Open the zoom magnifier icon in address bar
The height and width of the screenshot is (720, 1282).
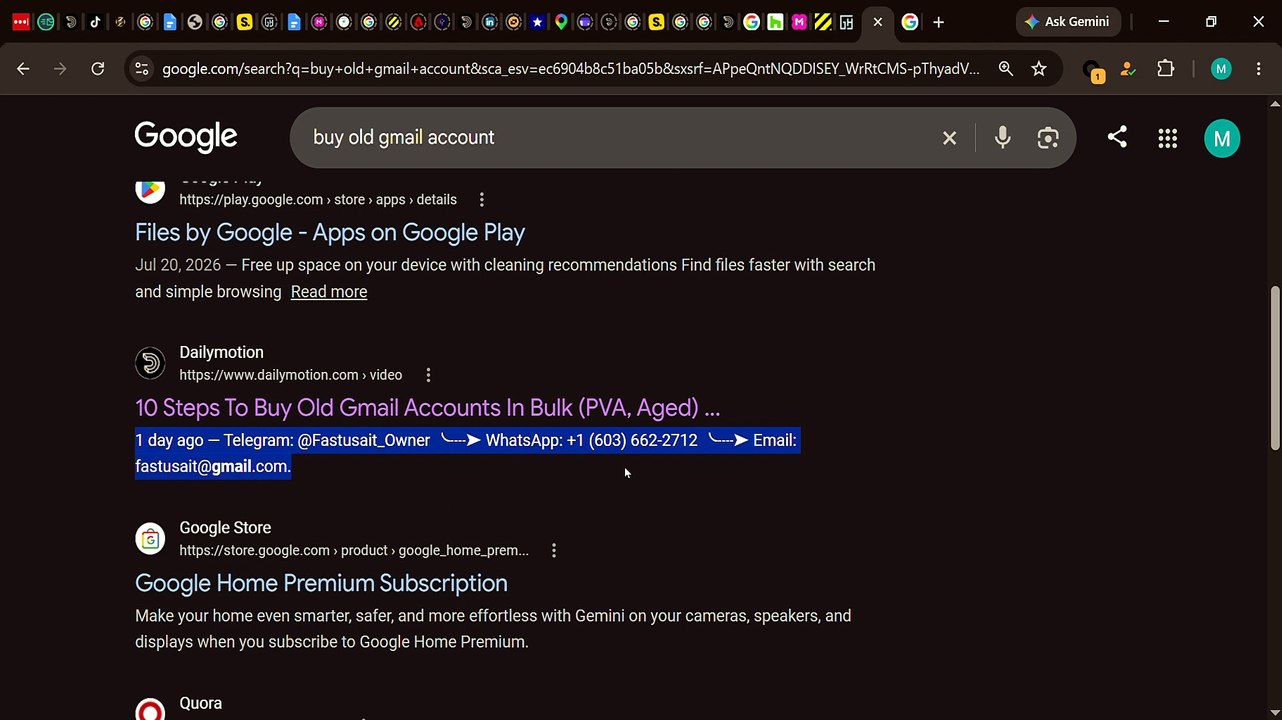coord(1005,69)
